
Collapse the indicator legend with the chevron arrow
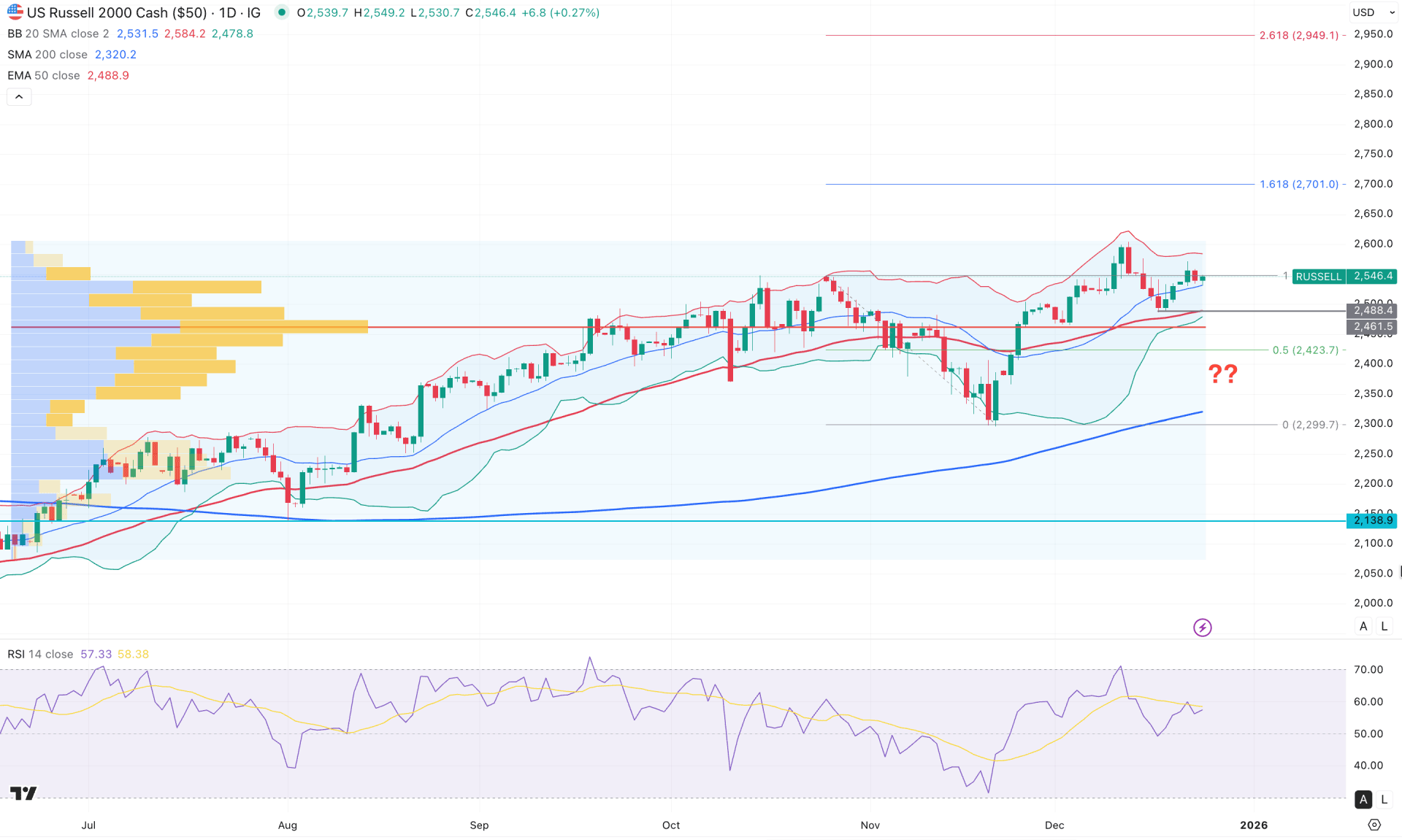pyautogui.click(x=19, y=96)
